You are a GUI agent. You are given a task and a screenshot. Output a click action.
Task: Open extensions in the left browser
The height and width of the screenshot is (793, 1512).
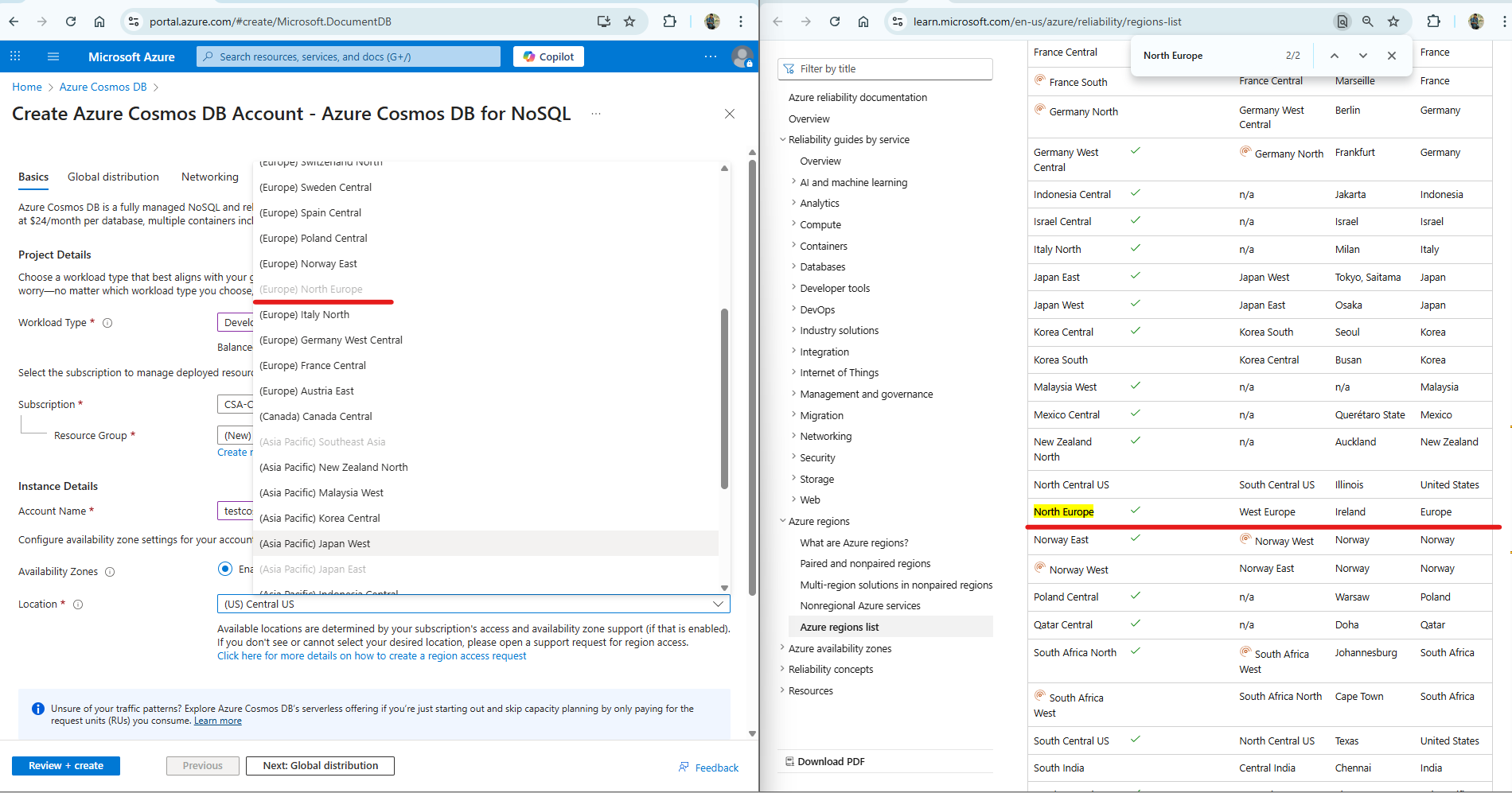[x=669, y=21]
